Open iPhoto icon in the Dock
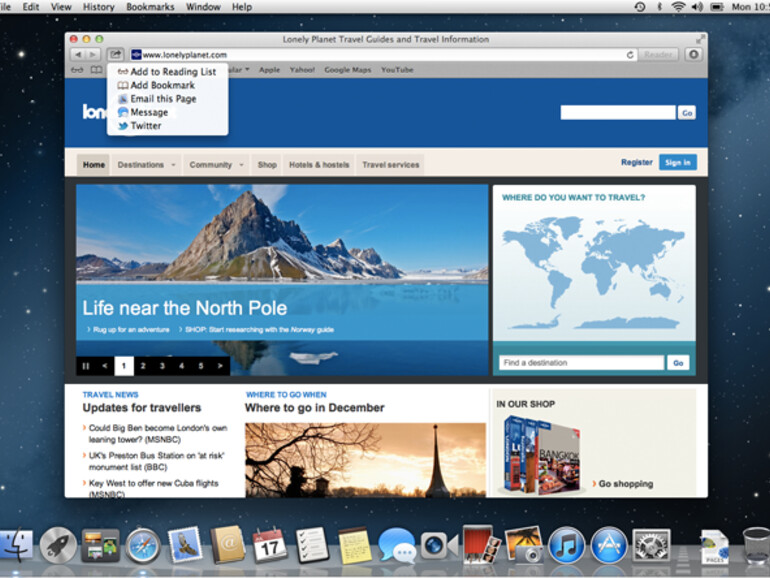The height and width of the screenshot is (578, 770). pyautogui.click(x=523, y=544)
